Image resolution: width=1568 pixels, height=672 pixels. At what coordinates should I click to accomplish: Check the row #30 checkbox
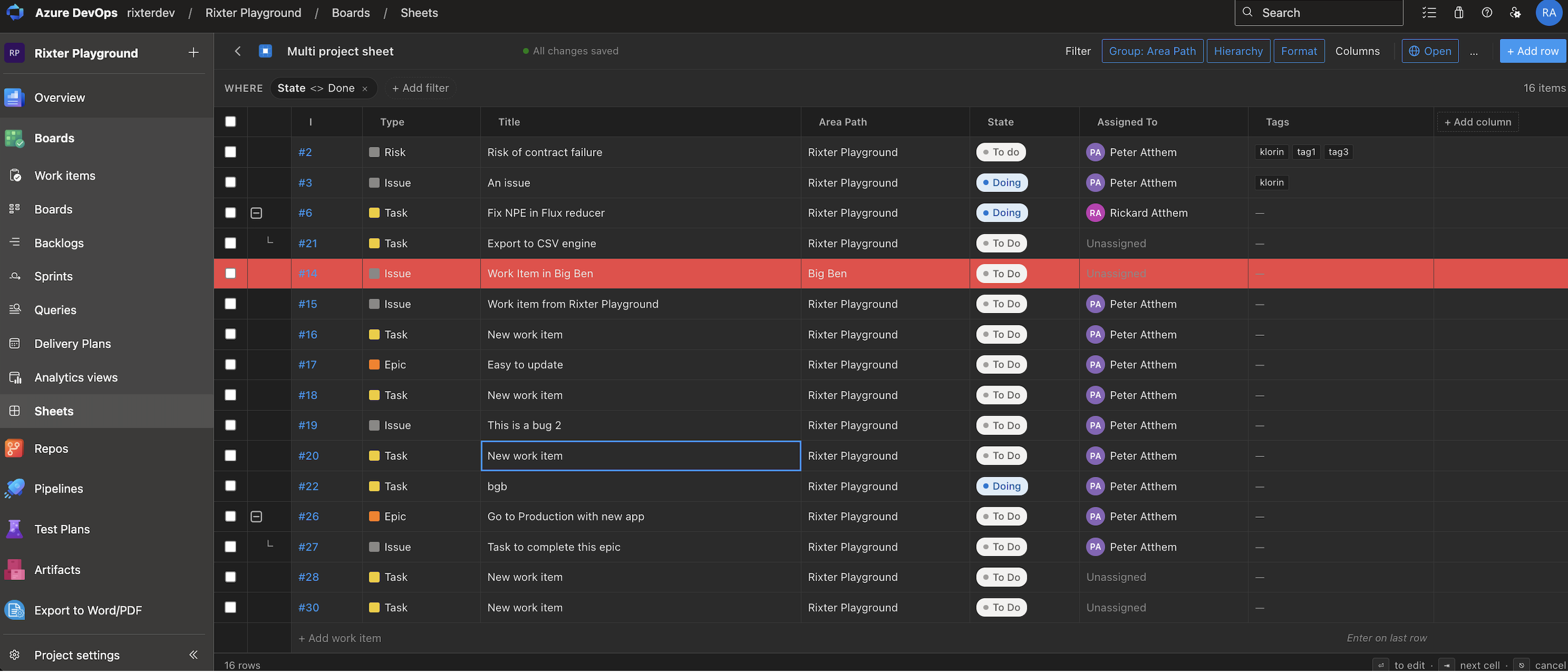[231, 608]
